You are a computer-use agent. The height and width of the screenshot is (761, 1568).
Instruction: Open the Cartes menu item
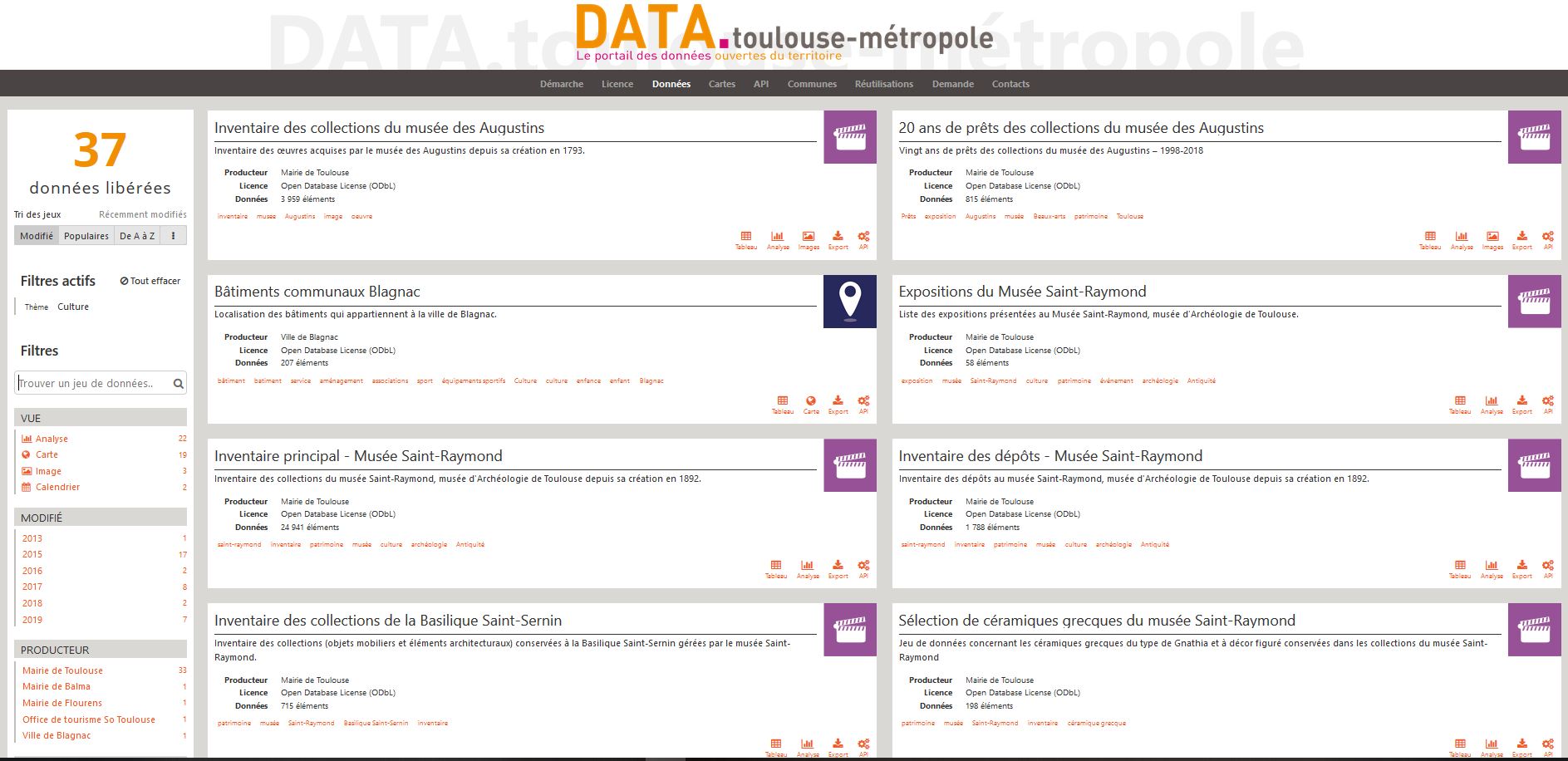point(721,84)
